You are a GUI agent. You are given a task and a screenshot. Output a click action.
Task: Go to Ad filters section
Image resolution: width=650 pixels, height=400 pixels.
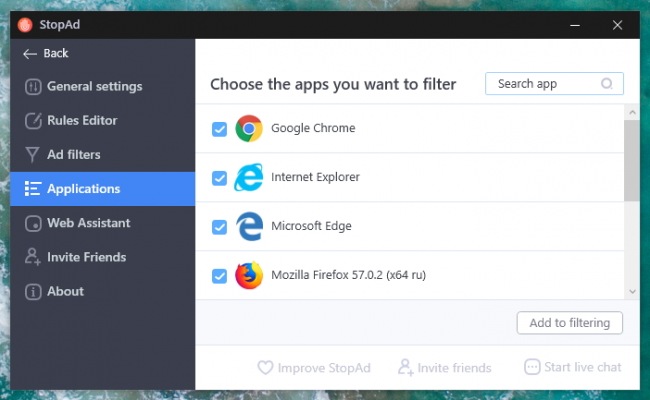[102, 155]
